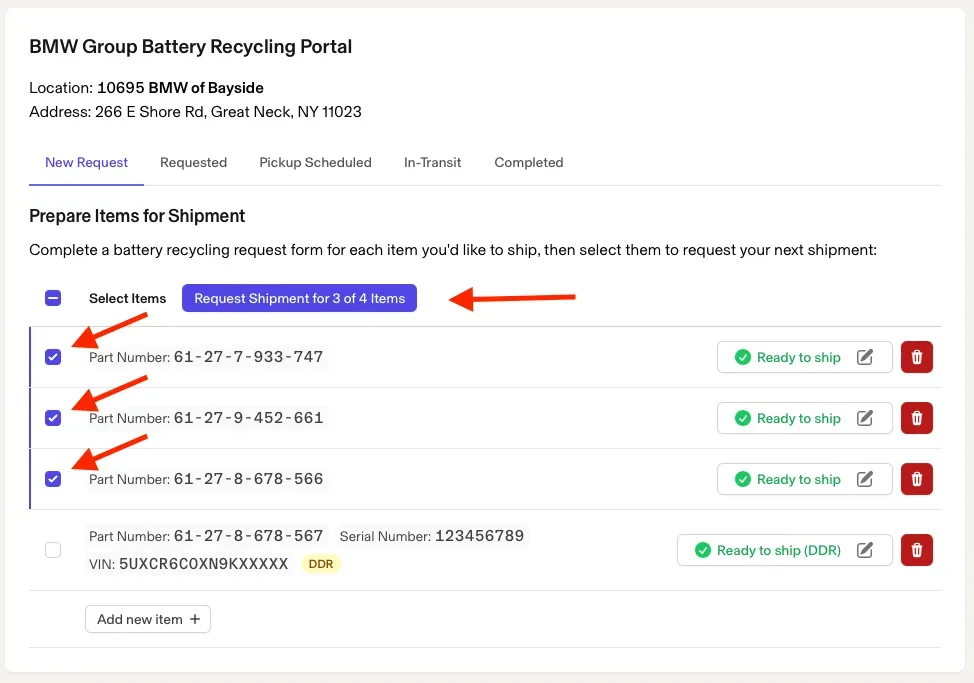The image size is (974, 683).
Task: Edit form for part 61-27-7-933-747
Action: (x=865, y=357)
